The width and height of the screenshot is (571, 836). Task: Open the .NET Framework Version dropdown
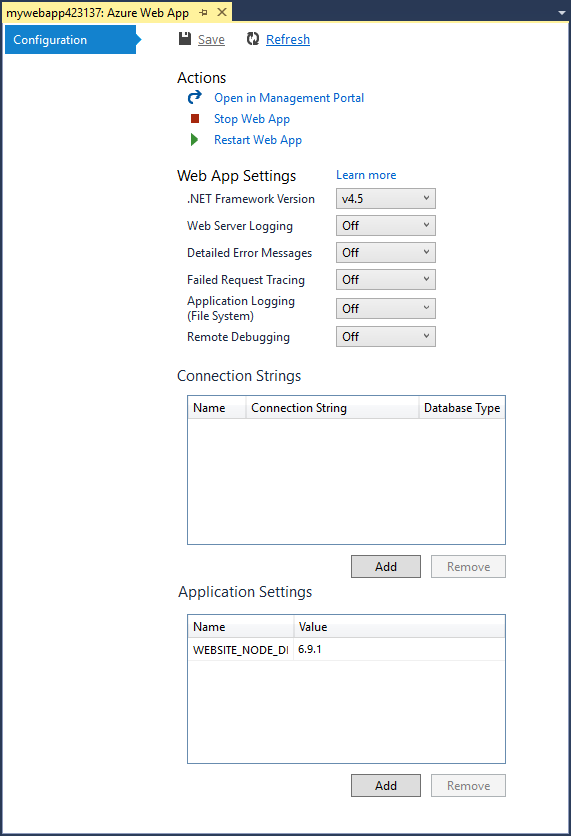coord(385,198)
